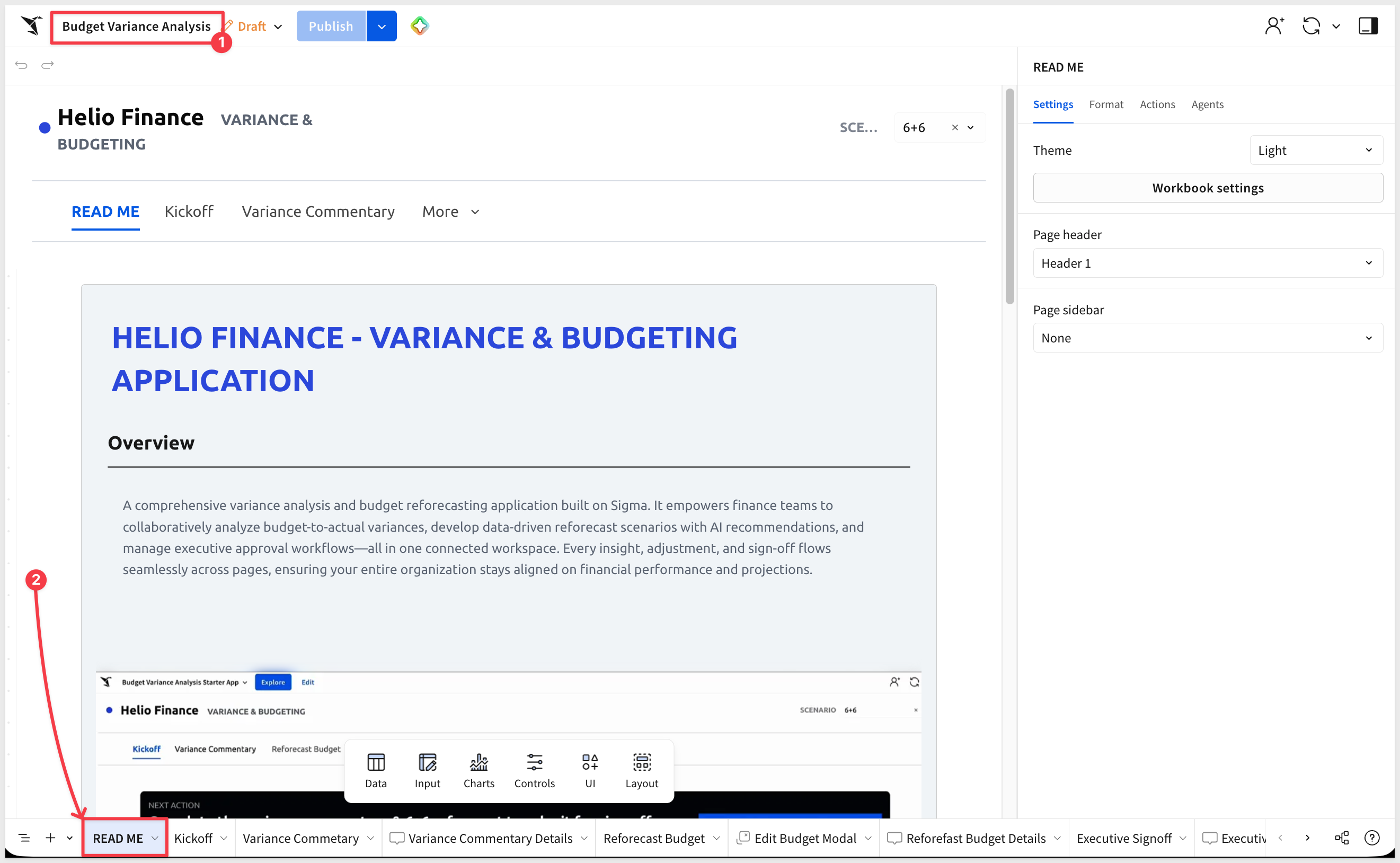Add a Layout element

click(x=642, y=771)
